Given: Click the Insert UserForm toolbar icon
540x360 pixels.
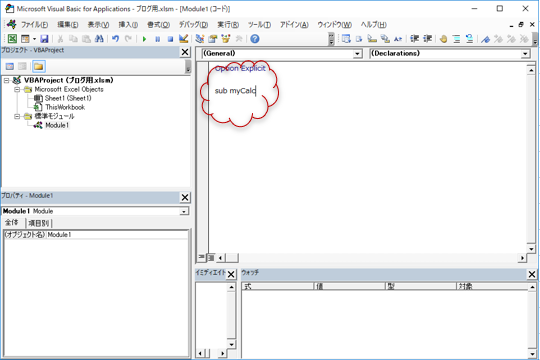Looking at the screenshot, I should (x=25, y=39).
